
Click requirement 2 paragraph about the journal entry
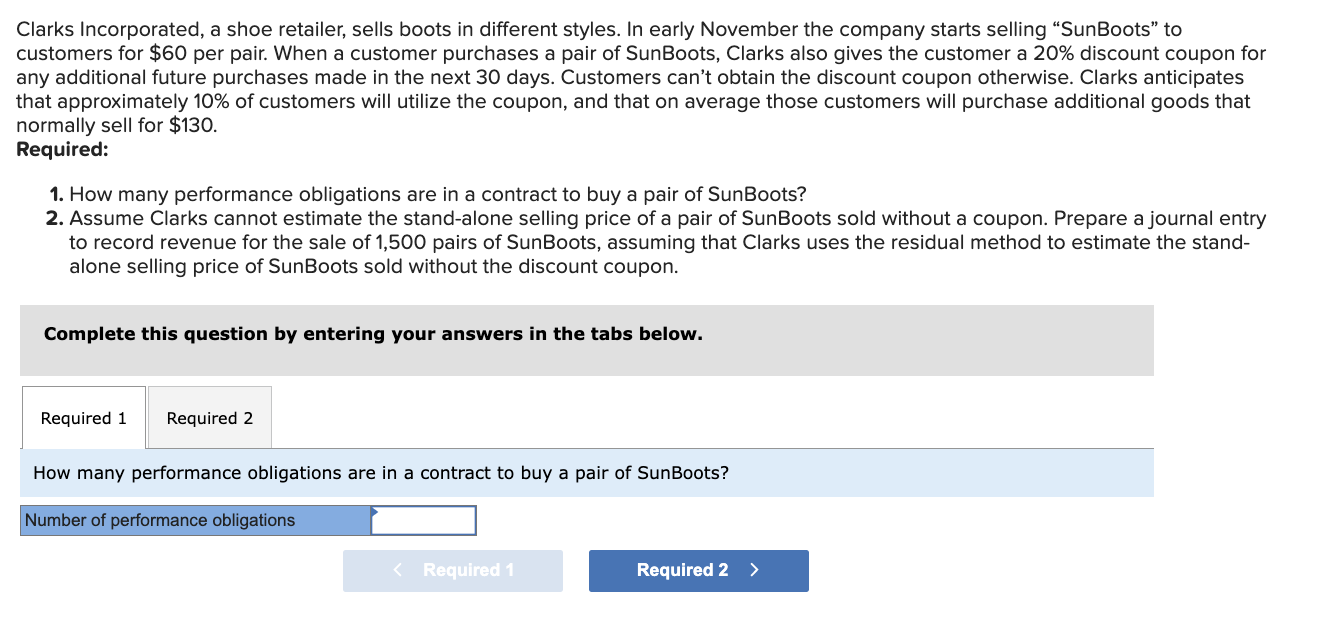click(667, 243)
